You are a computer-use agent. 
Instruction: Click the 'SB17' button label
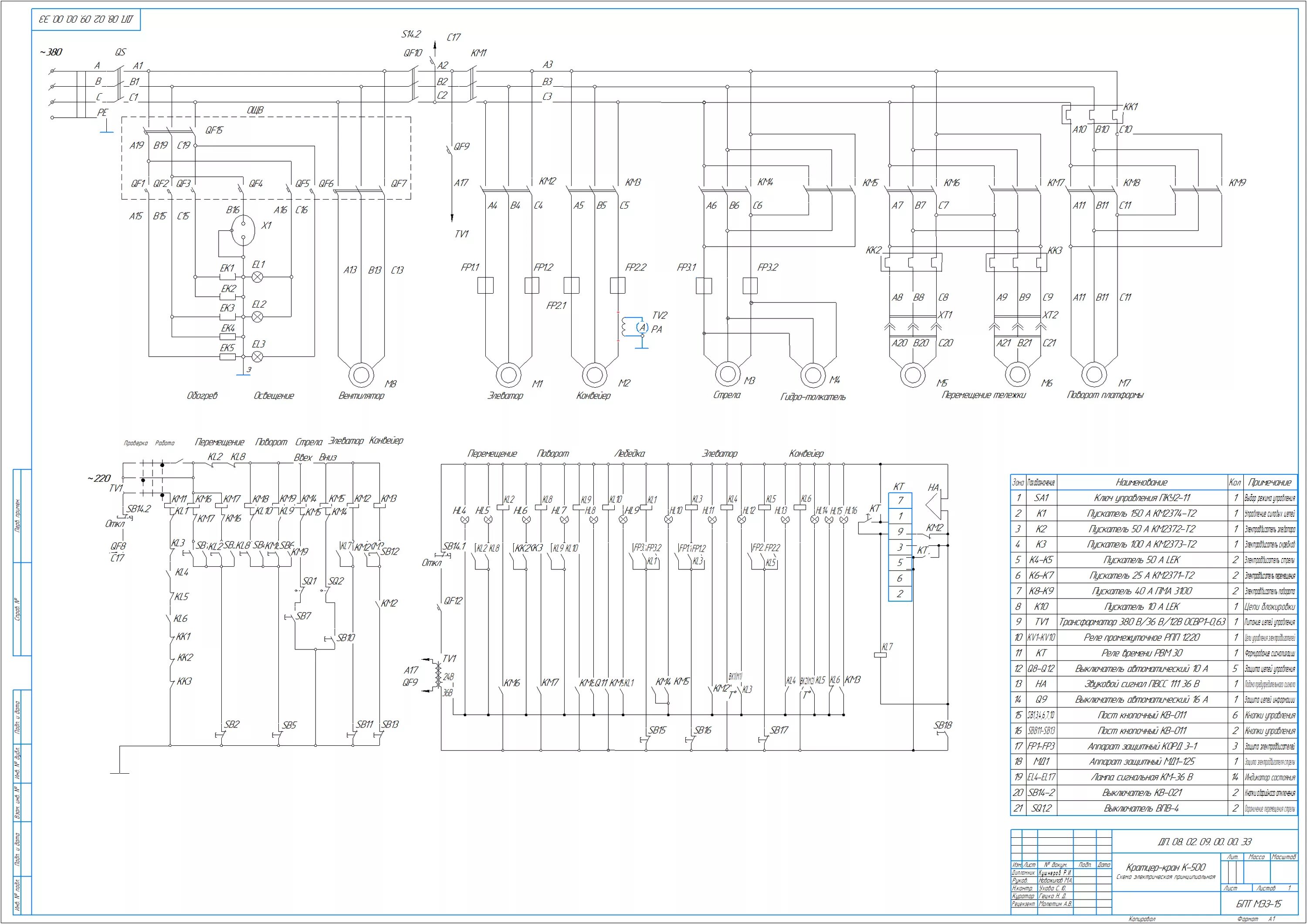[779, 731]
